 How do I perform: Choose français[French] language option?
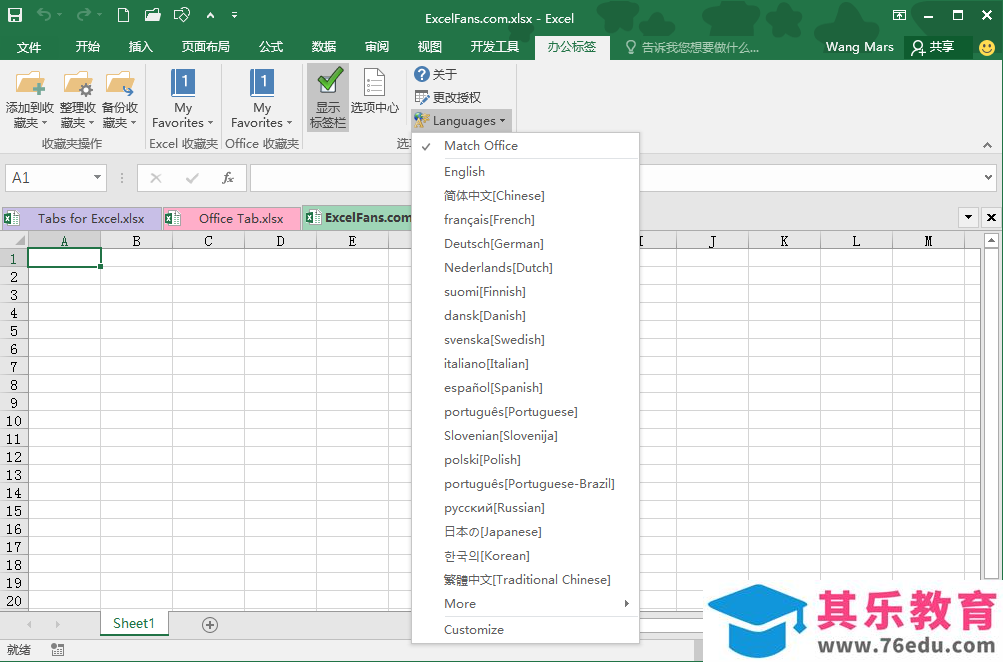point(525,219)
